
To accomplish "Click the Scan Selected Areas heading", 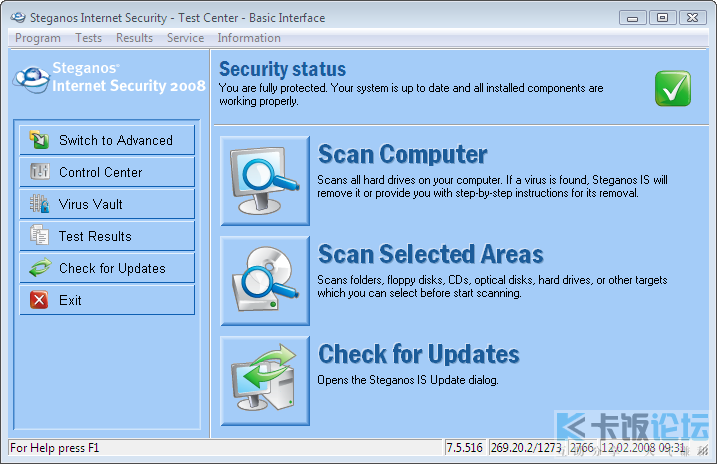I will tap(430, 254).
